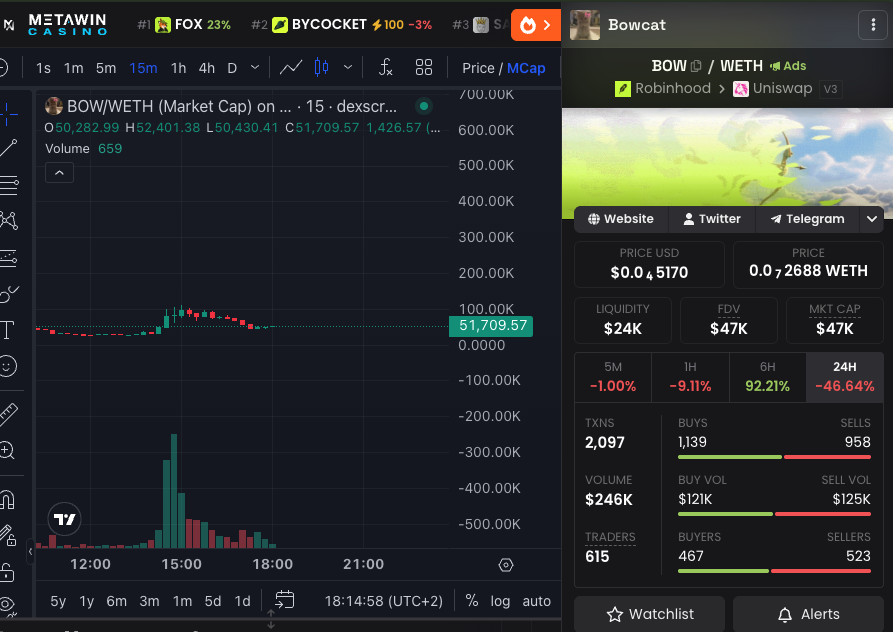Collapse the drawing toolbar side arrow
This screenshot has height=632, width=893.
click(30, 551)
